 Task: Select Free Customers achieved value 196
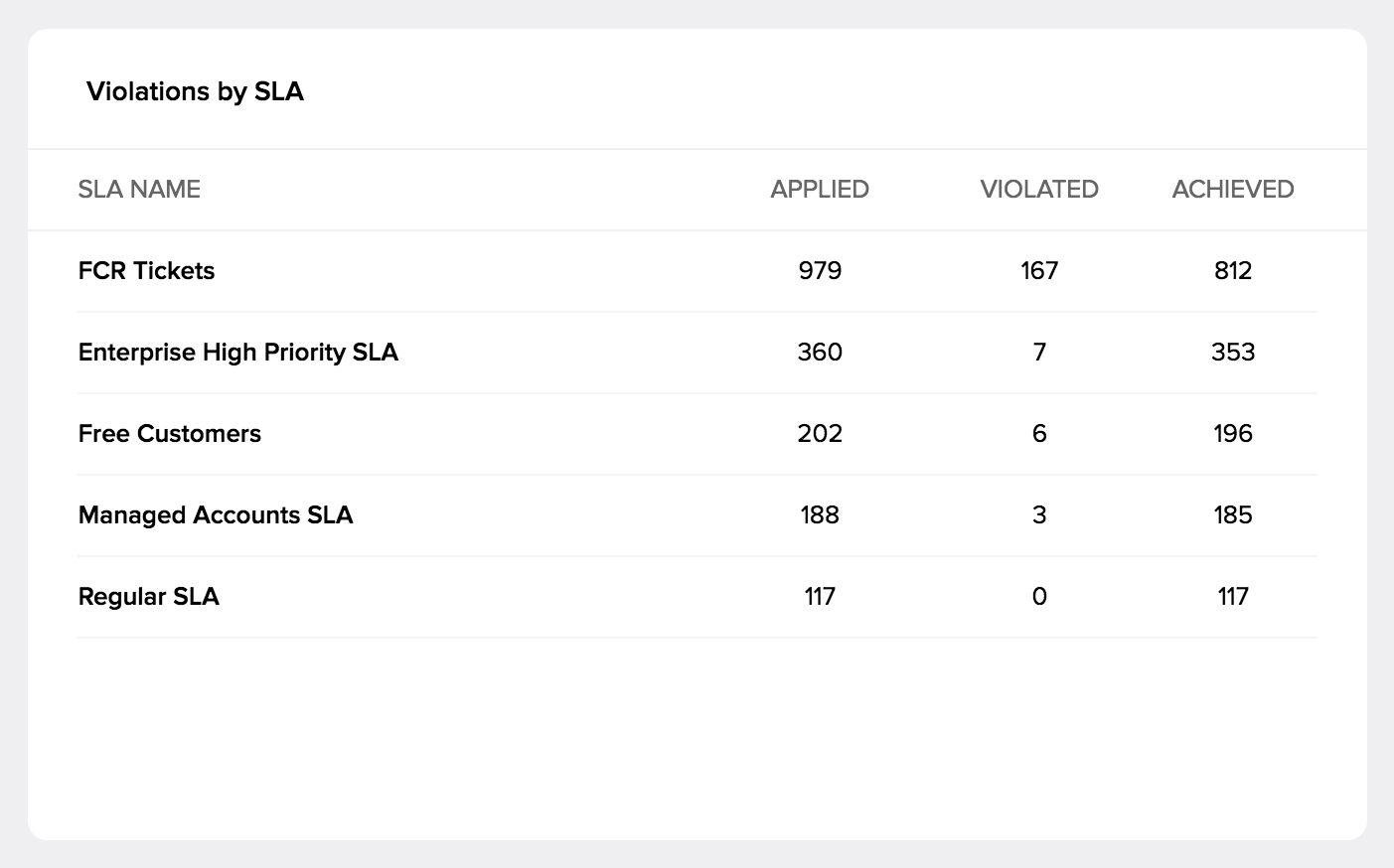click(x=1233, y=433)
